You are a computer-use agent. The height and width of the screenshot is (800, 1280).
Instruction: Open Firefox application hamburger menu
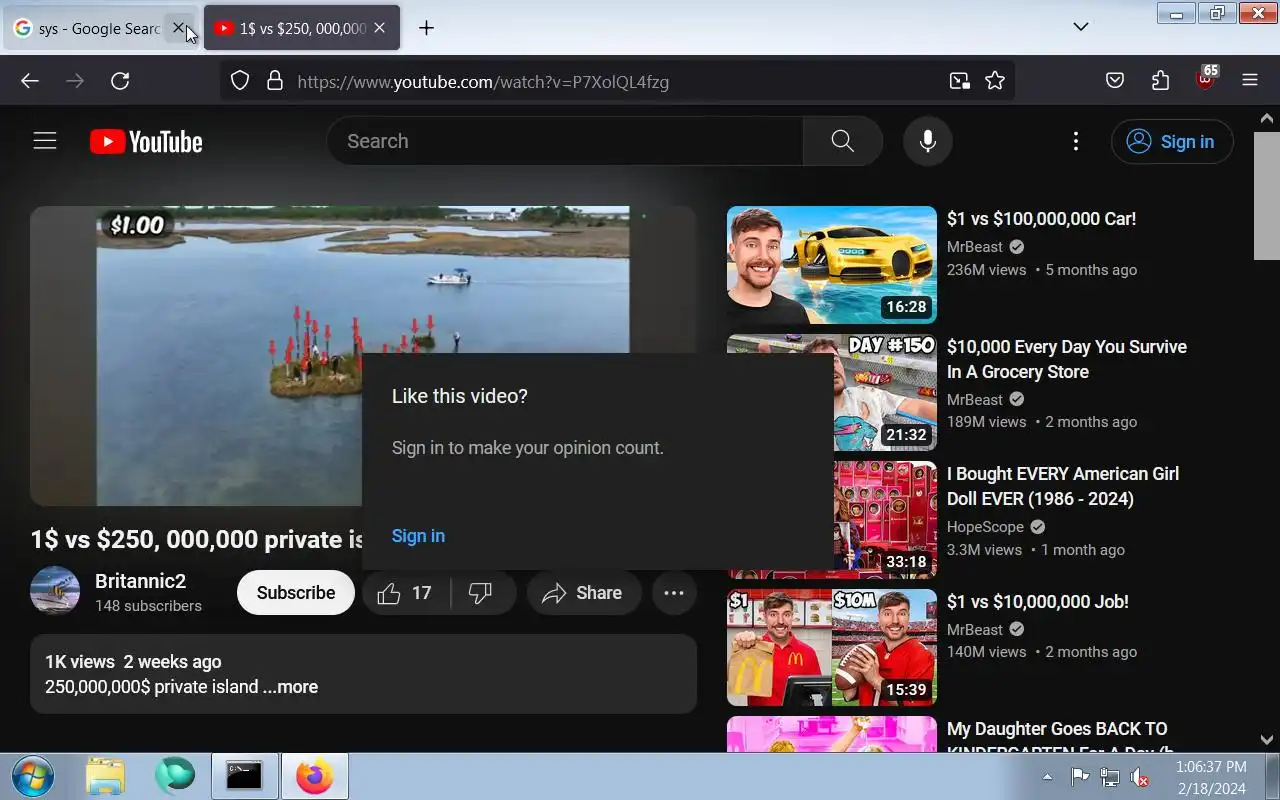coord(1250,81)
